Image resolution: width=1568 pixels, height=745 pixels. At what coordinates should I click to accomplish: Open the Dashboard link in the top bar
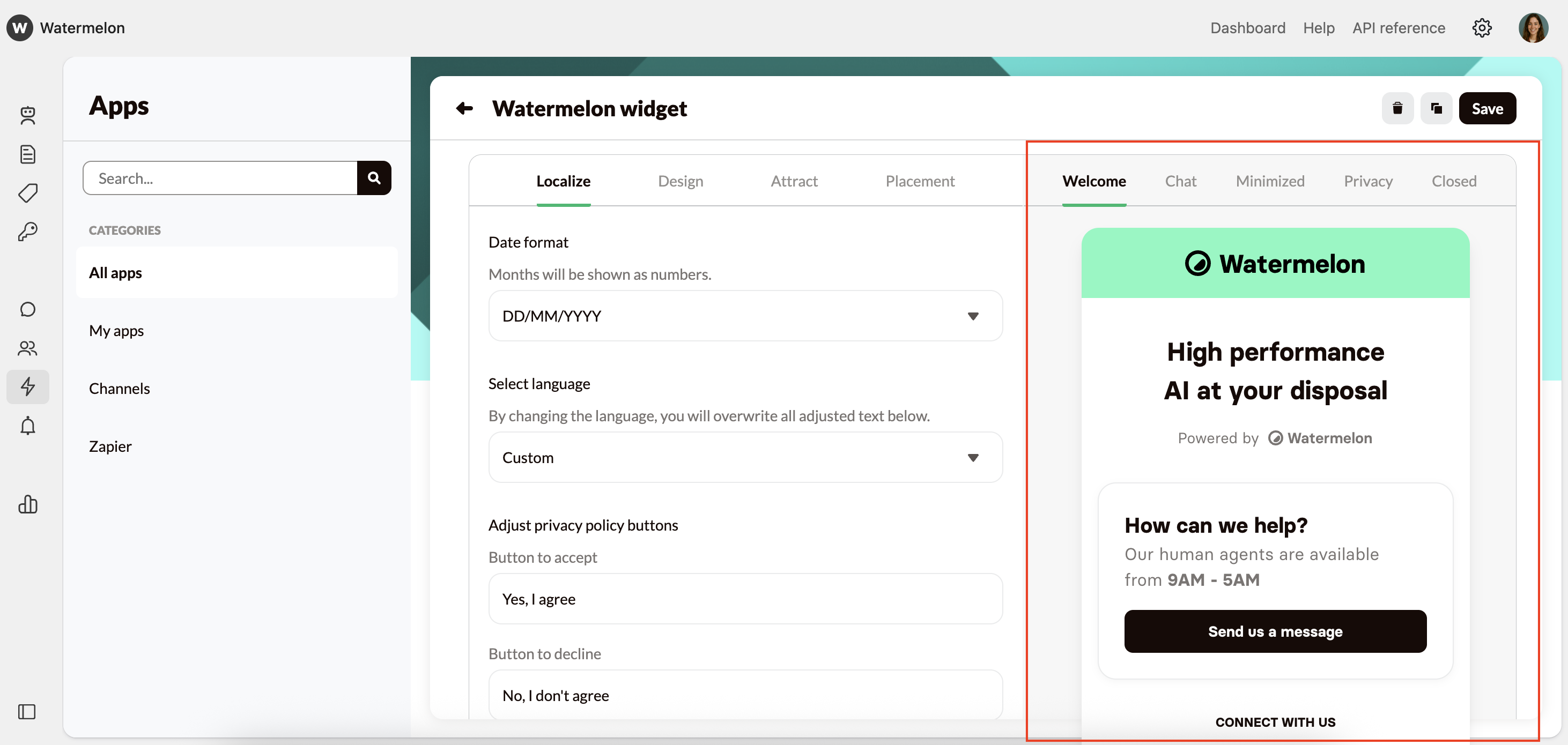(1248, 28)
